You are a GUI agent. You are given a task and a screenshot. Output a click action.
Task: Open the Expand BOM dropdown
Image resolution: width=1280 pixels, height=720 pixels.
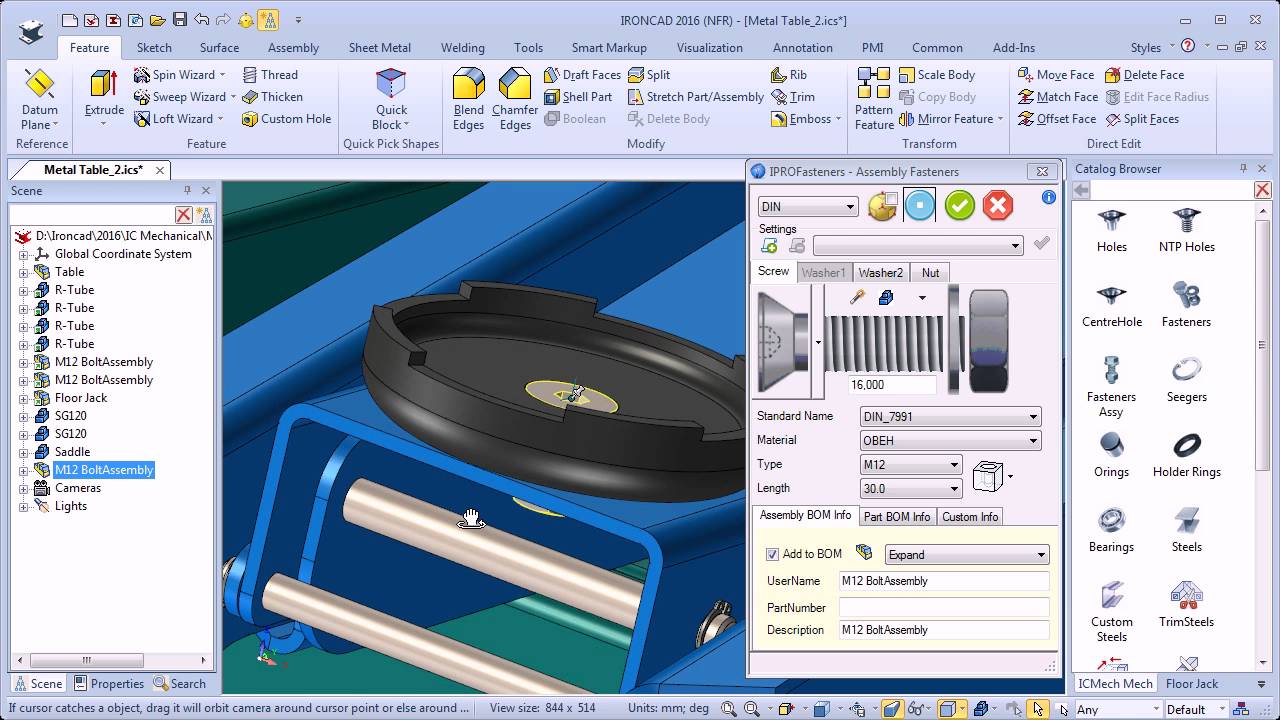click(967, 555)
